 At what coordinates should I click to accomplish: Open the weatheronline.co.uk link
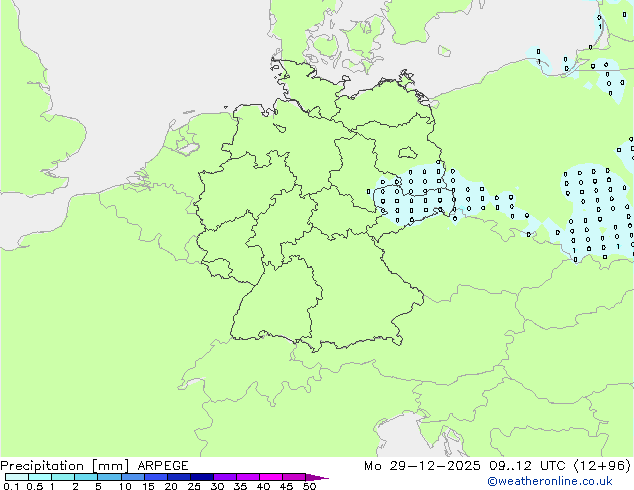click(x=550, y=481)
